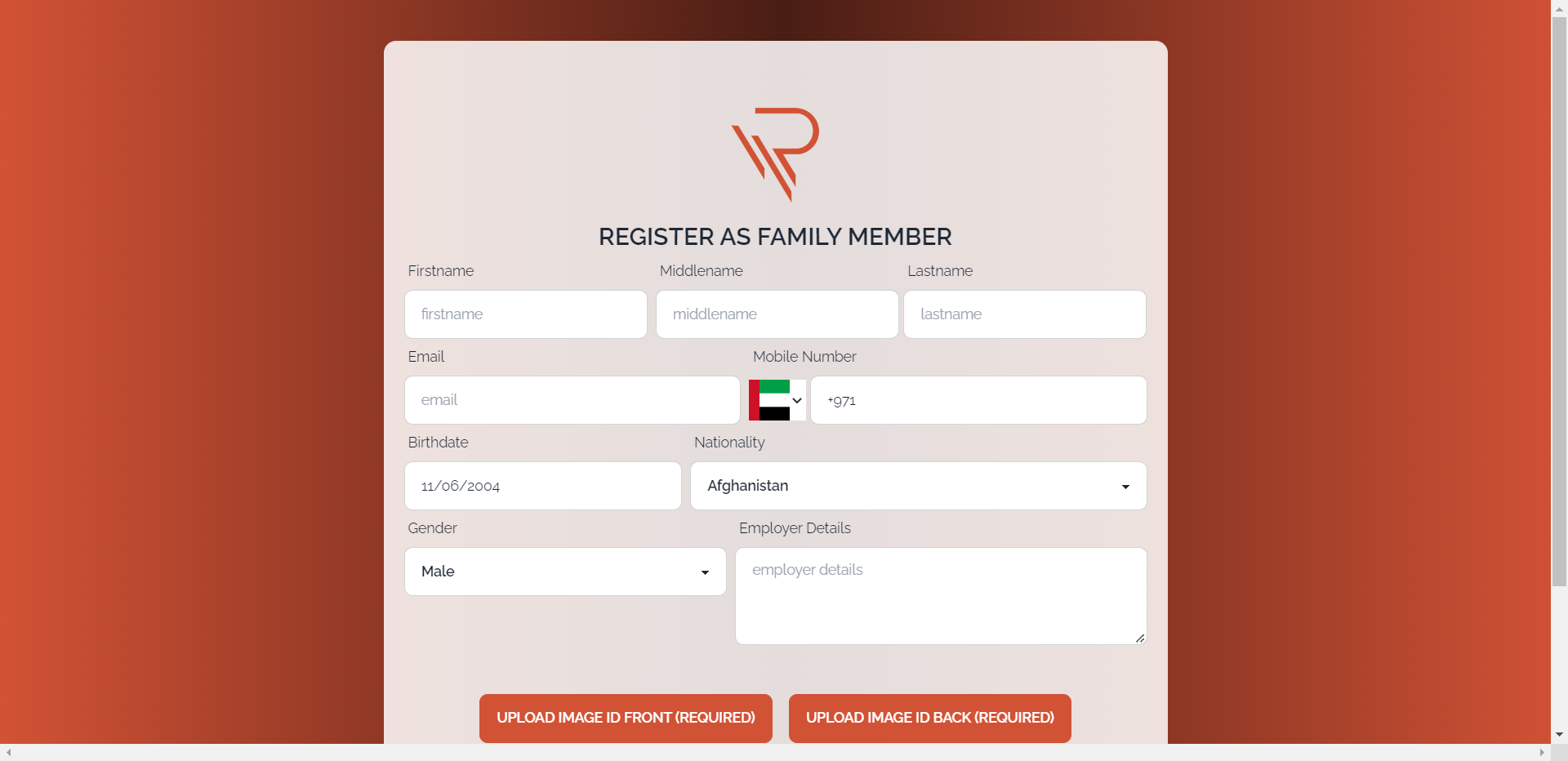Click Upload Image ID Back button

[x=930, y=718]
